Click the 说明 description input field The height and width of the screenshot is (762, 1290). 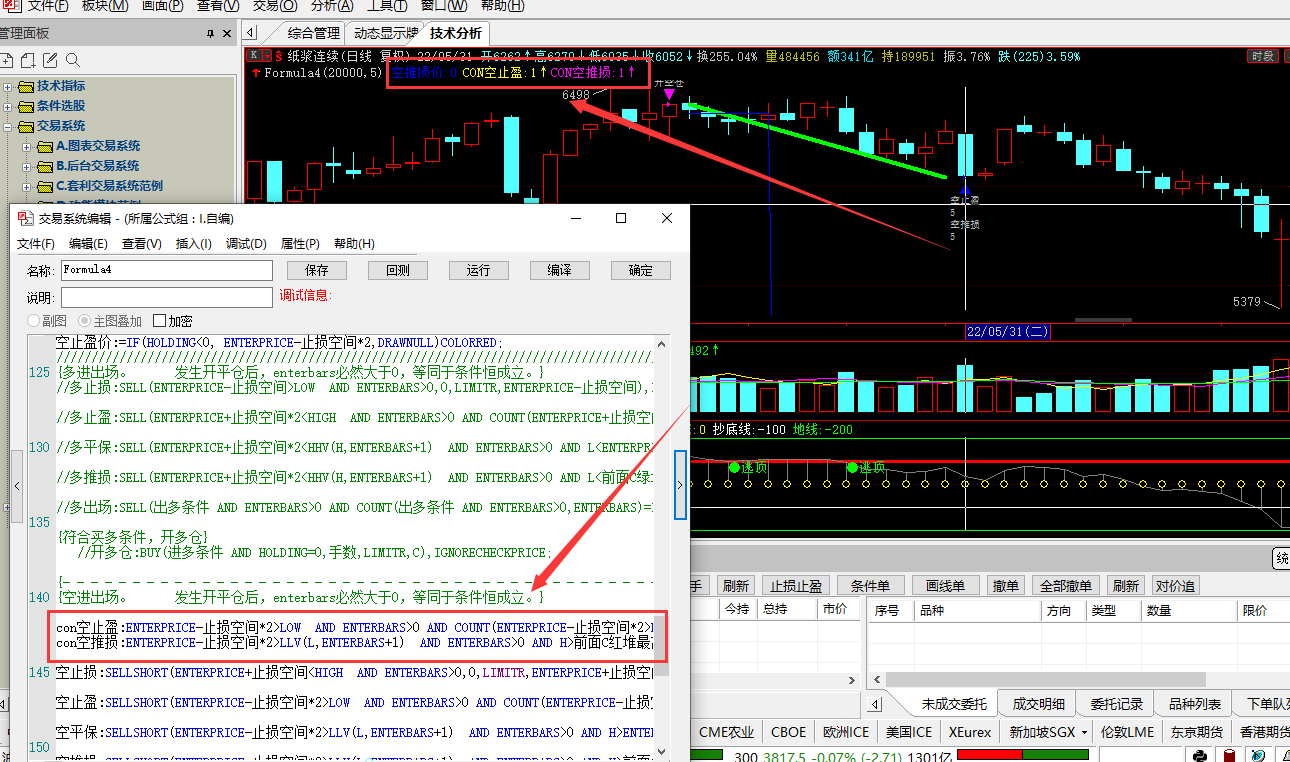pyautogui.click(x=166, y=297)
